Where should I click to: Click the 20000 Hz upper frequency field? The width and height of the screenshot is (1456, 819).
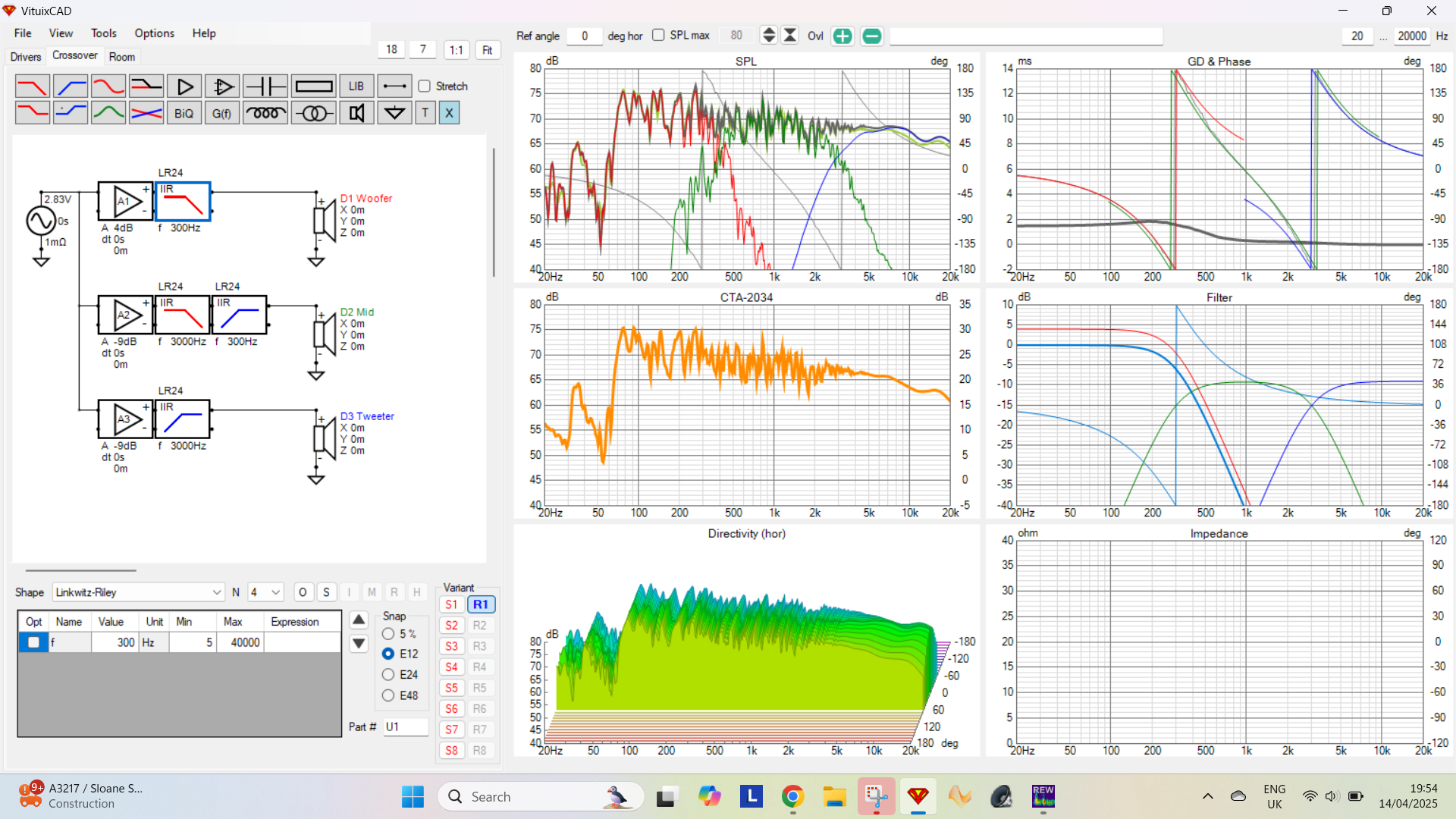coord(1412,36)
